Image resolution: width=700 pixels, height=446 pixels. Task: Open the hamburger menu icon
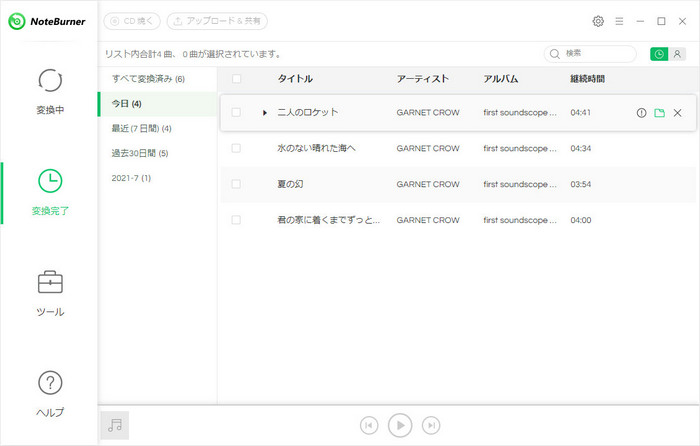coord(619,21)
